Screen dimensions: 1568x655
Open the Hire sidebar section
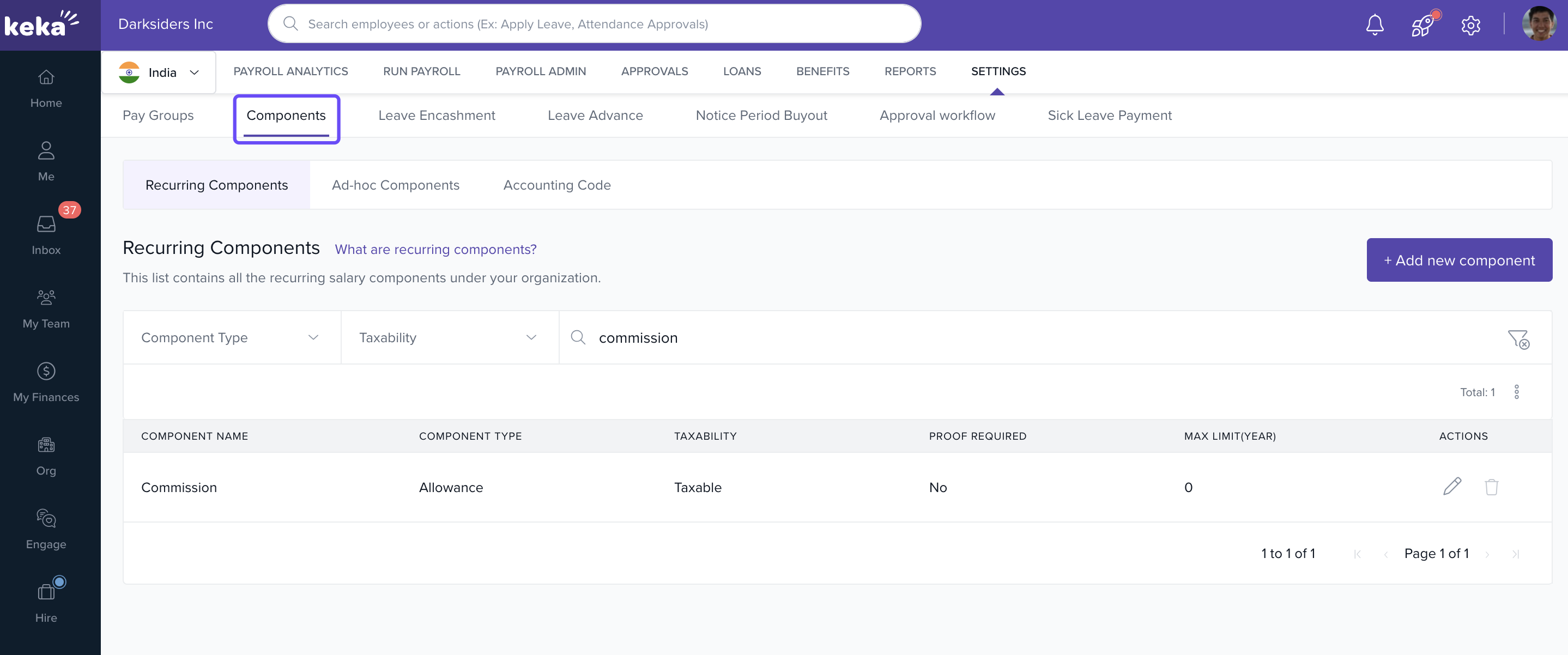click(x=46, y=603)
